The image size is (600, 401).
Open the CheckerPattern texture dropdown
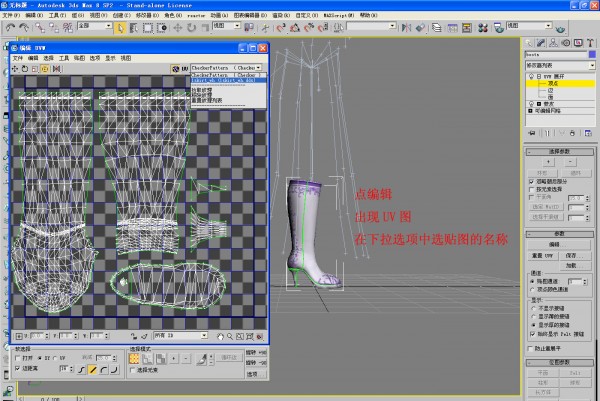(x=225, y=68)
